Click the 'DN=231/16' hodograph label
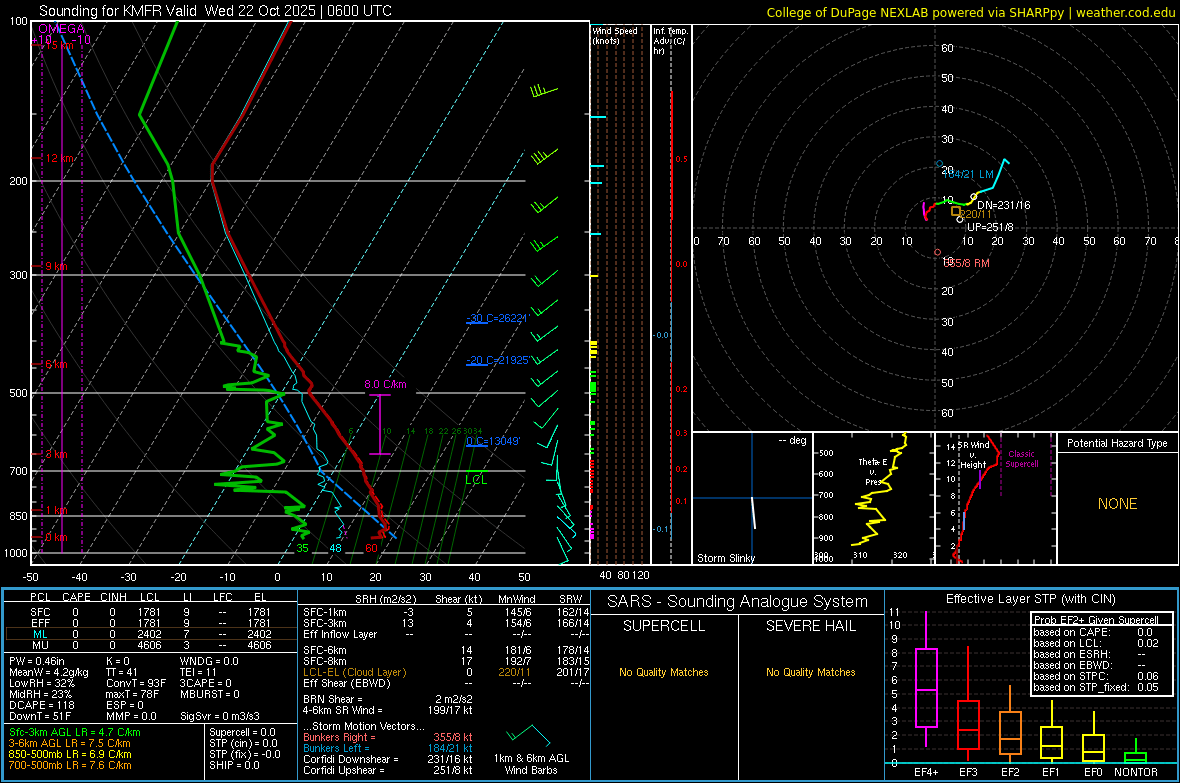The image size is (1180, 783). (1004, 205)
